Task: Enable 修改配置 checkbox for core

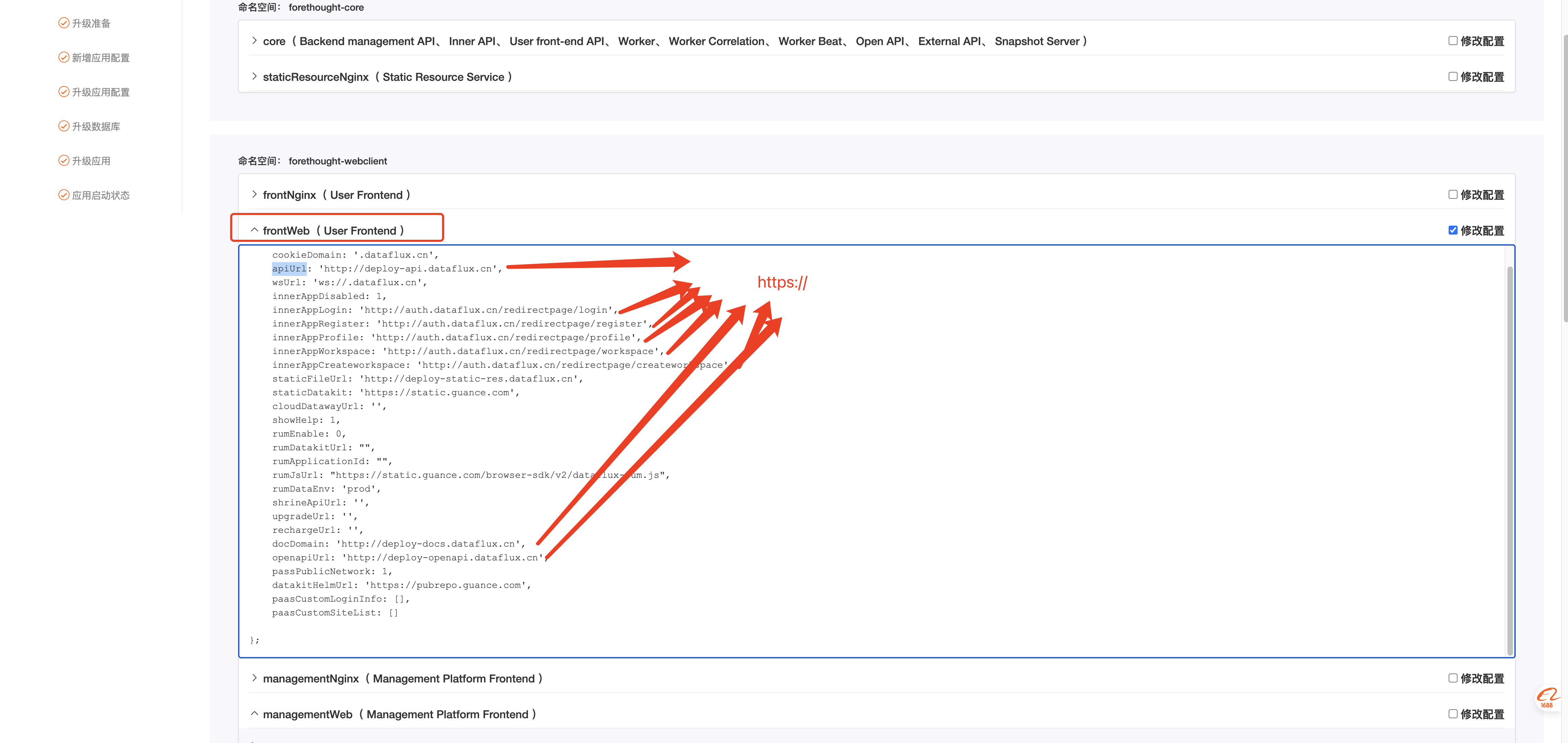Action: tap(1452, 41)
